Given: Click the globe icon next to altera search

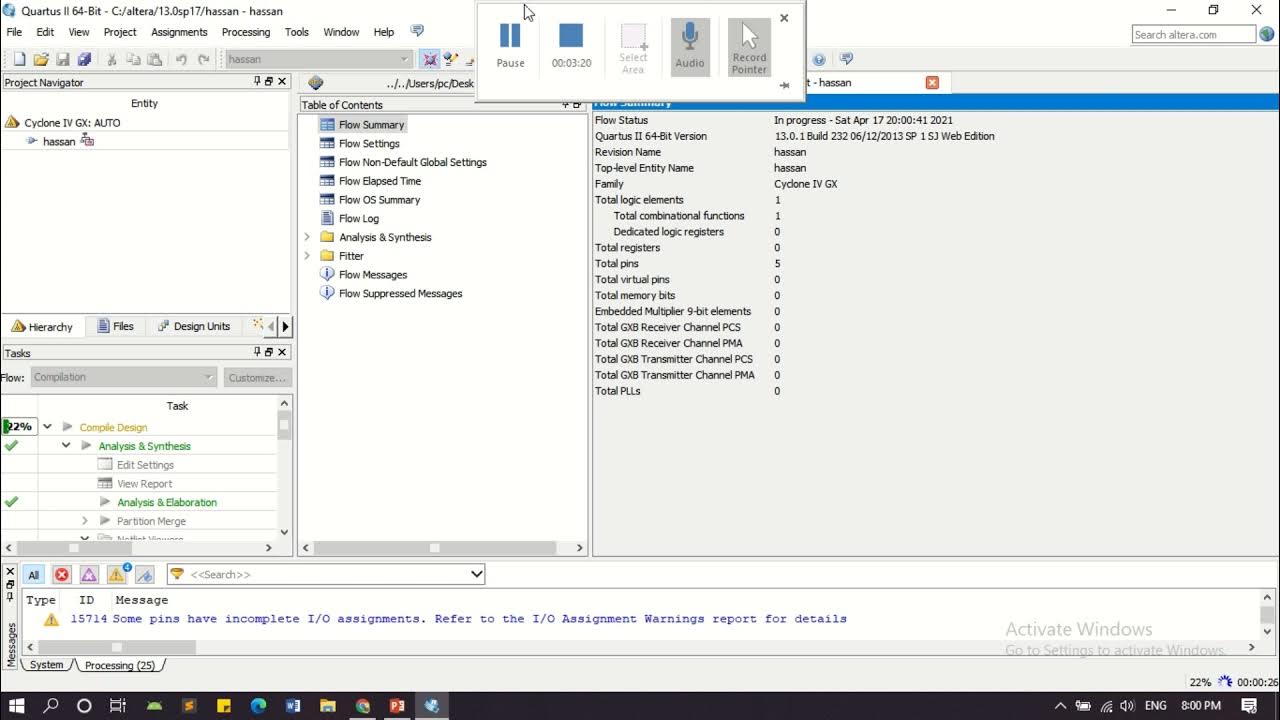Looking at the screenshot, I should tap(1267, 34).
